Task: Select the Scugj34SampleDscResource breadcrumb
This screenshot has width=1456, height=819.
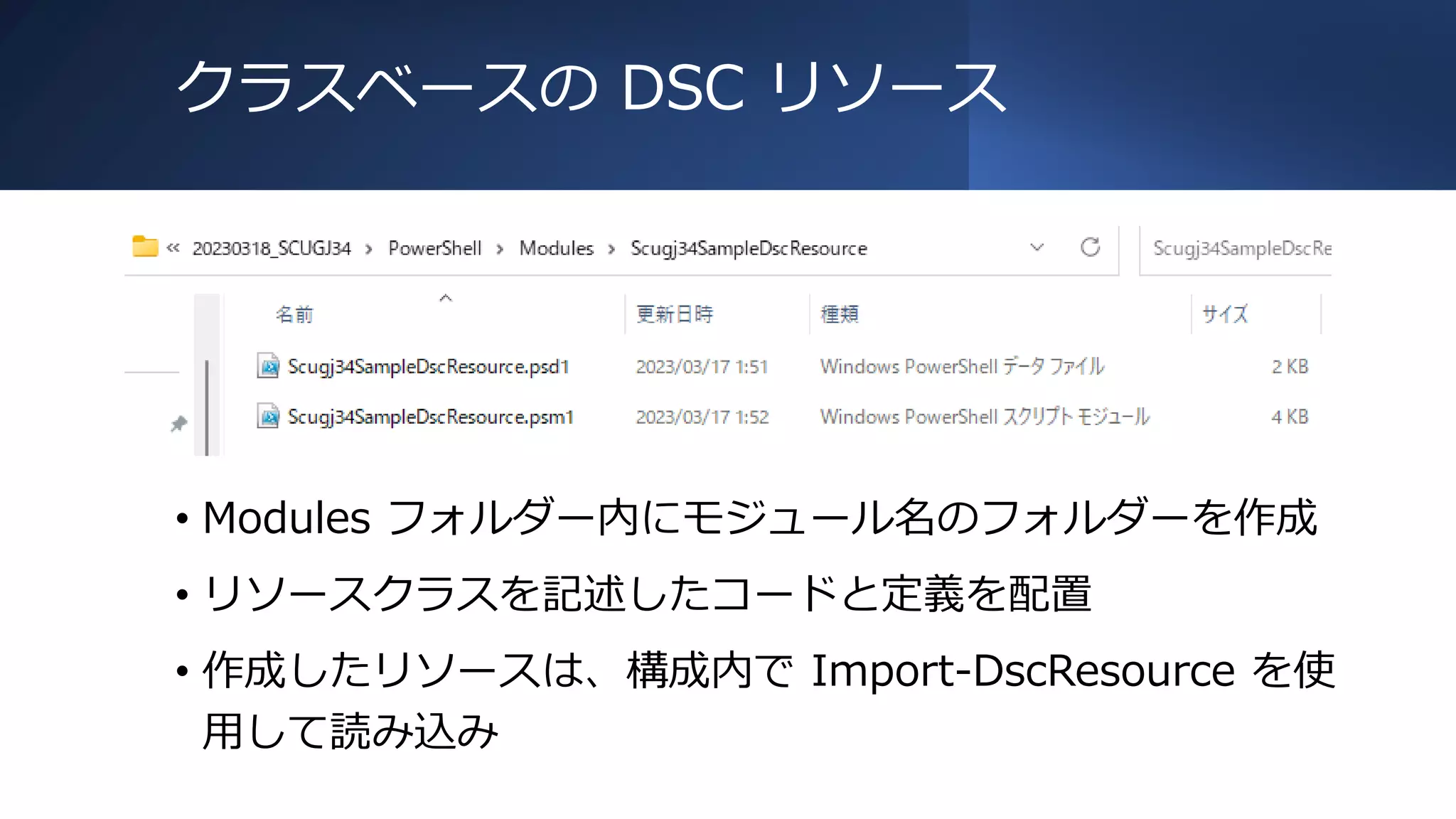Action: click(749, 248)
